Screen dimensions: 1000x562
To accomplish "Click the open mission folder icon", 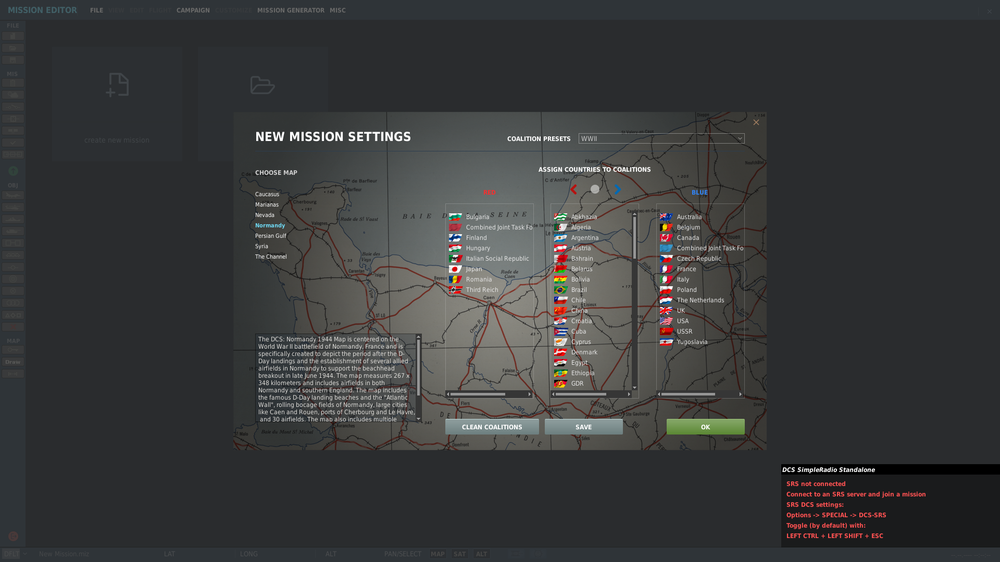I will [262, 85].
